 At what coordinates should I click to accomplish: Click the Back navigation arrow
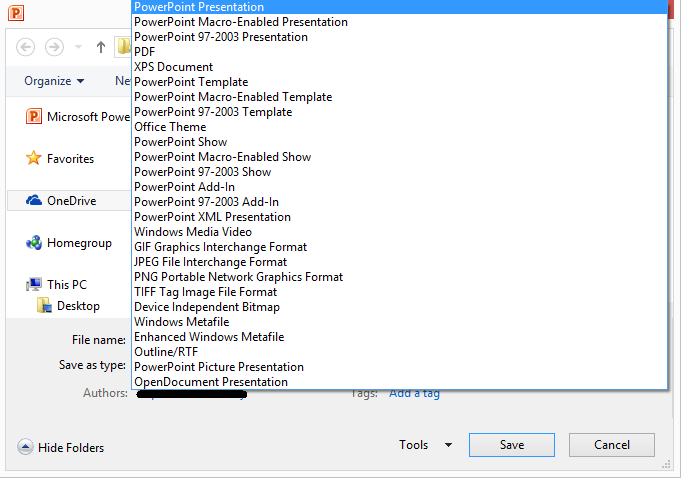[x=26, y=47]
